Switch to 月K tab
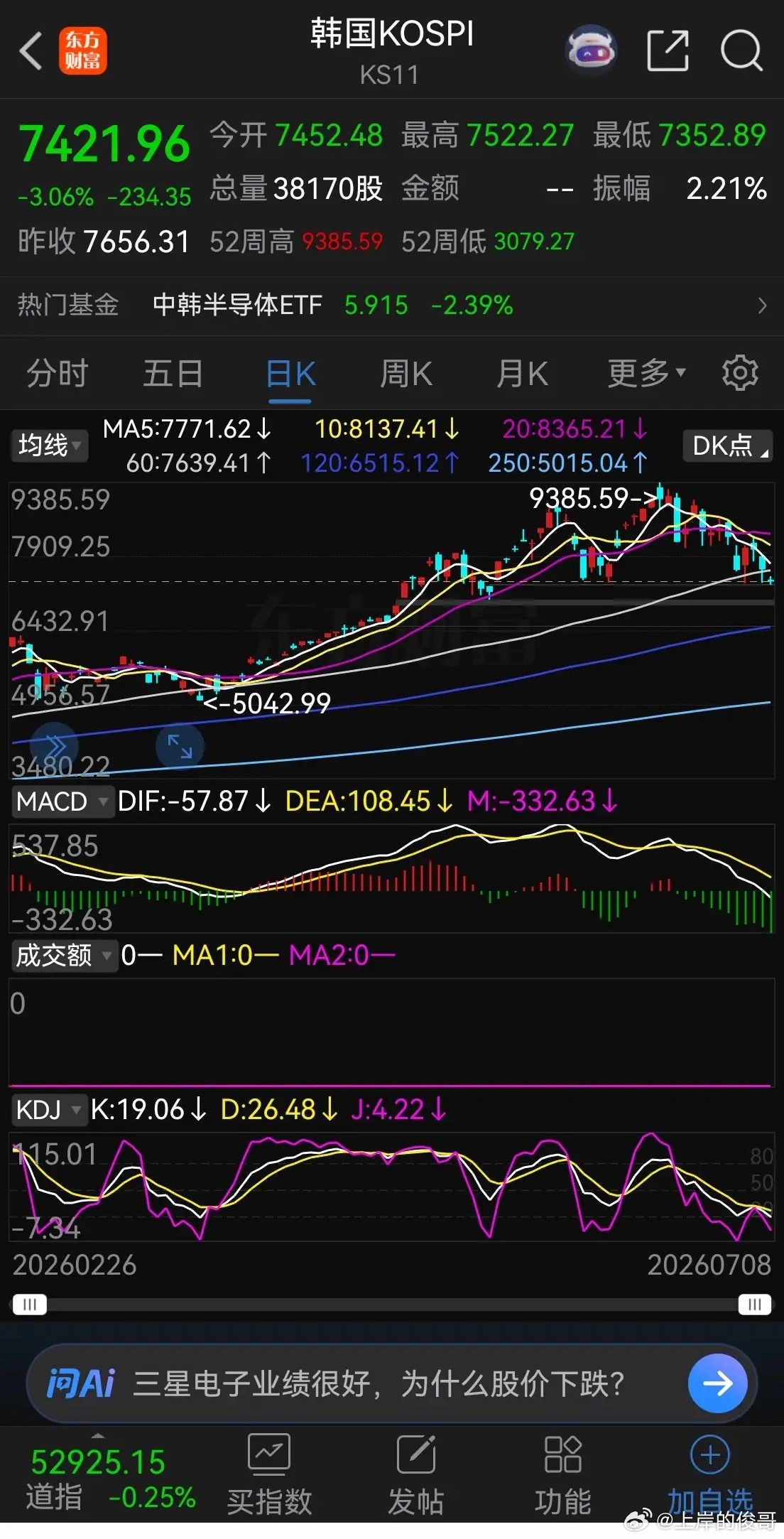Viewport: 784px width, 1539px height. (x=523, y=374)
